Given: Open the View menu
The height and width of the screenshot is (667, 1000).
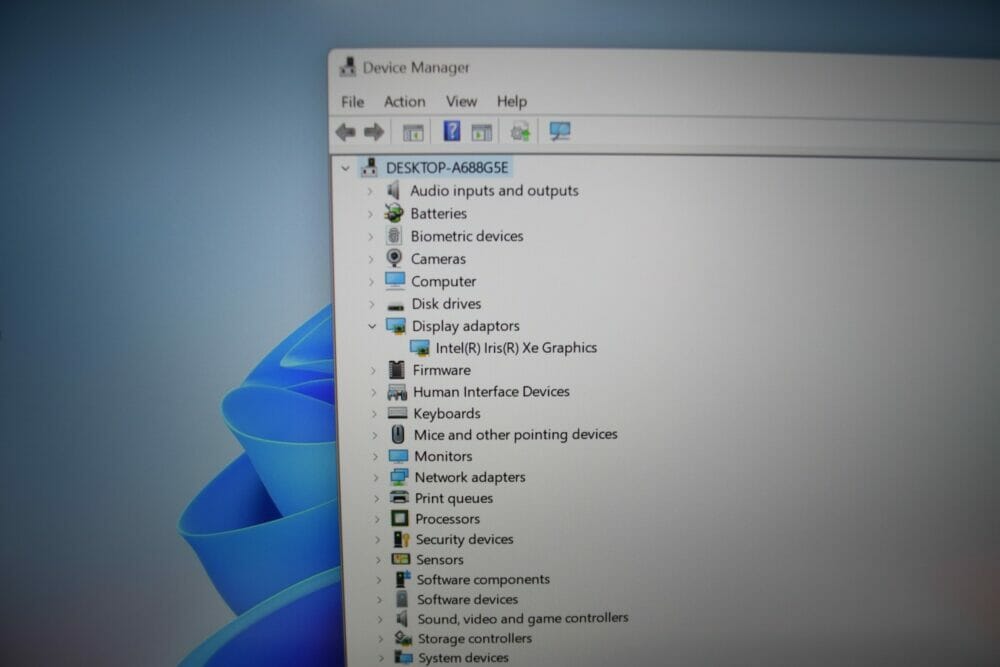Looking at the screenshot, I should 461,101.
